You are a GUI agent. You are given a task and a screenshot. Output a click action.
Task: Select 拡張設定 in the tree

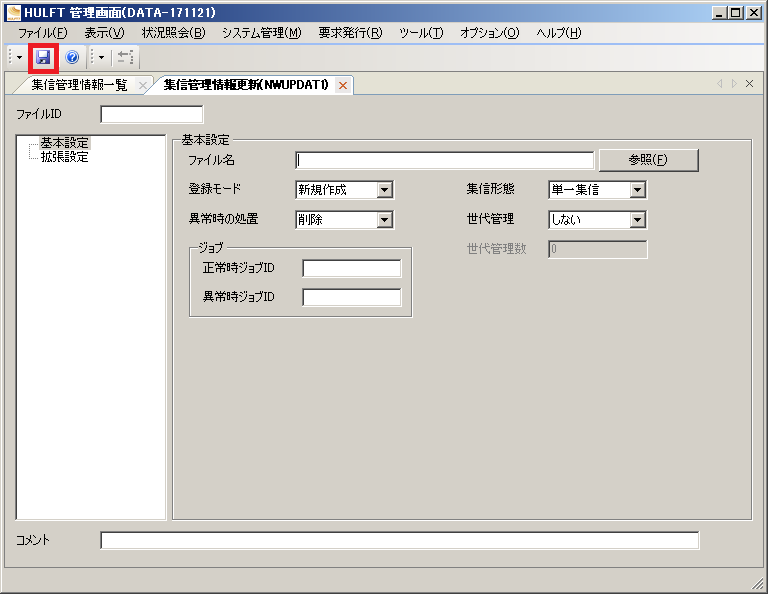pos(64,157)
